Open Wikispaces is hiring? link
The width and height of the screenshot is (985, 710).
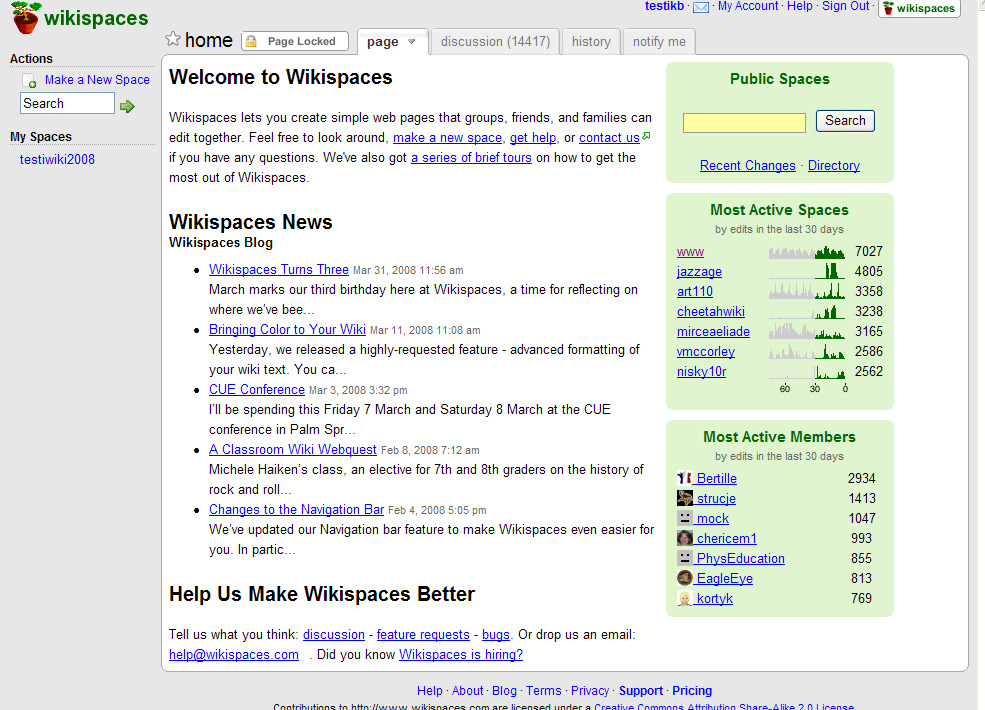(461, 655)
